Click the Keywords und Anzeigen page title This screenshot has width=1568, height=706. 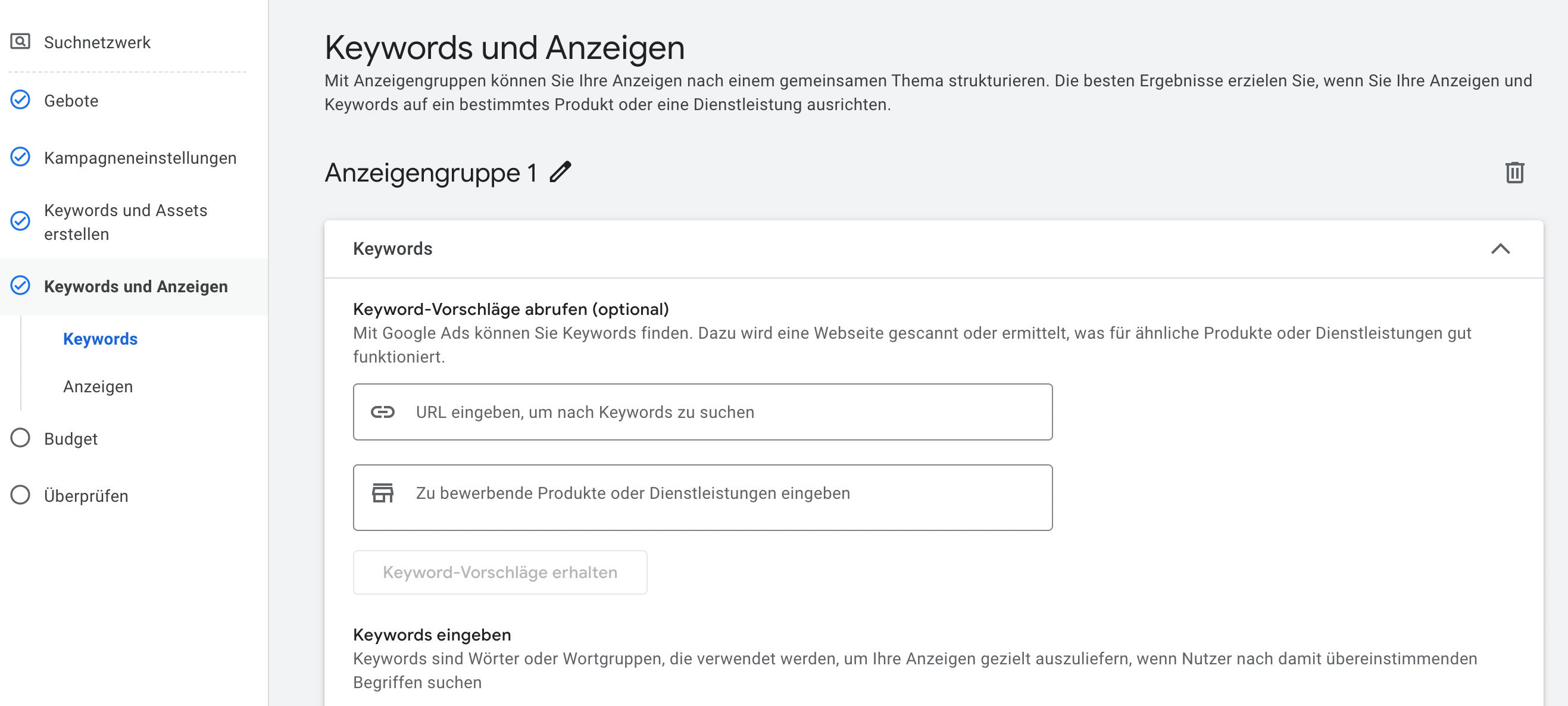coord(505,48)
